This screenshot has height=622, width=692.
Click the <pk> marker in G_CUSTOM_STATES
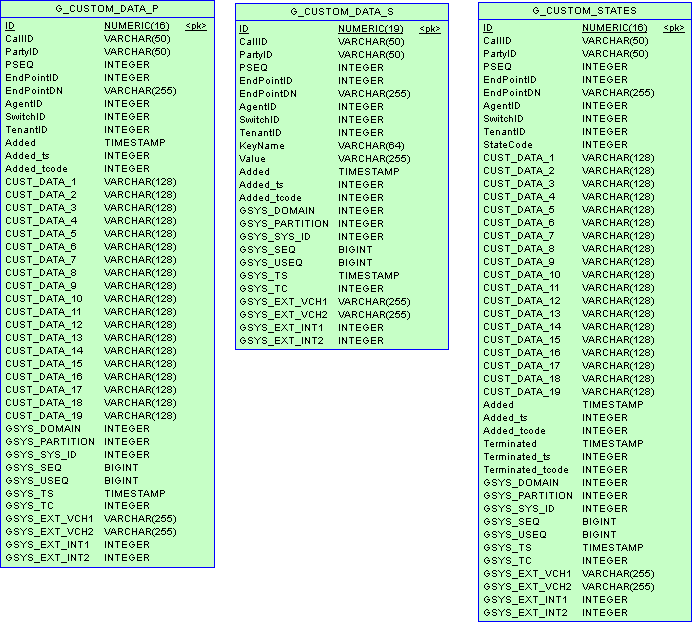click(673, 28)
